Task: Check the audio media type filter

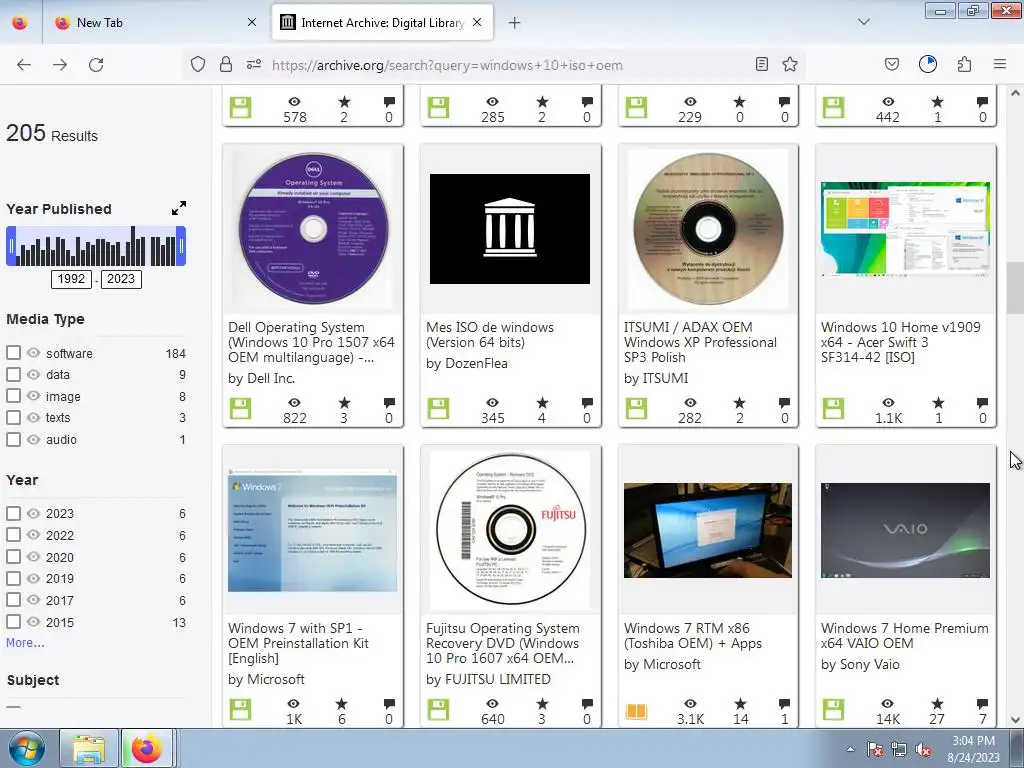Action: [x=13, y=440]
